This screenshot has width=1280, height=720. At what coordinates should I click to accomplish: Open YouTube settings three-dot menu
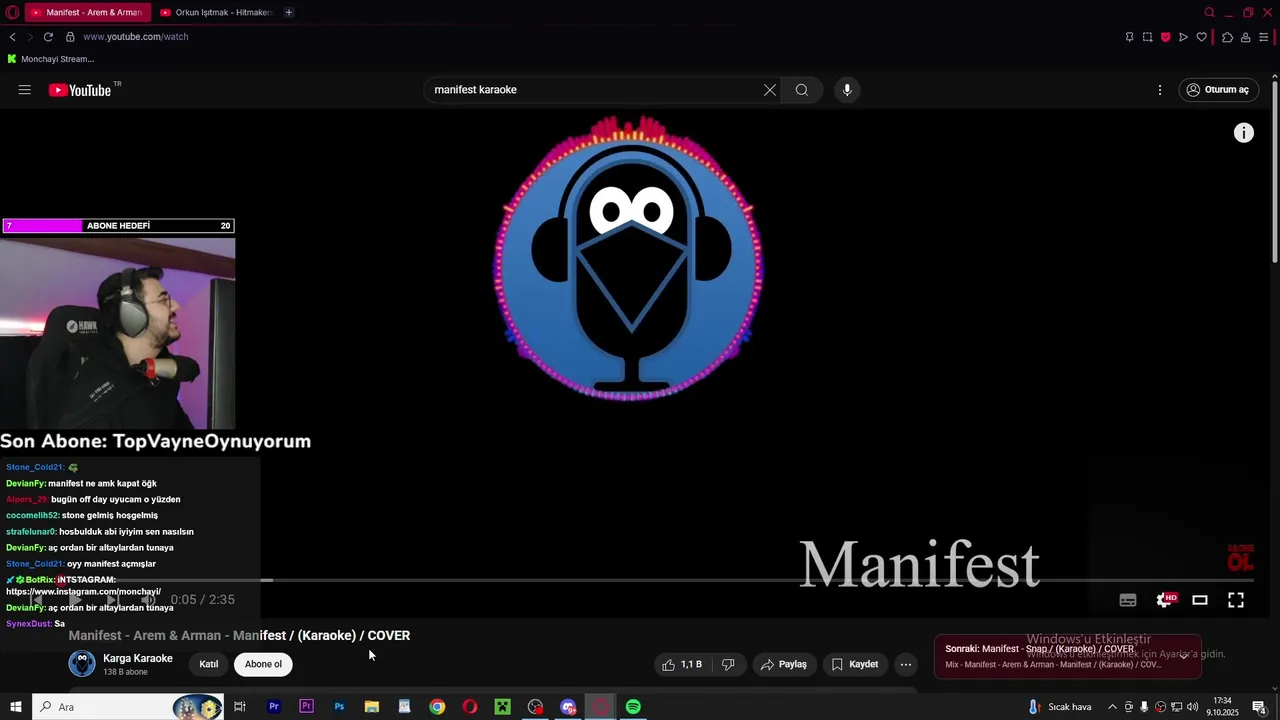pos(1160,90)
